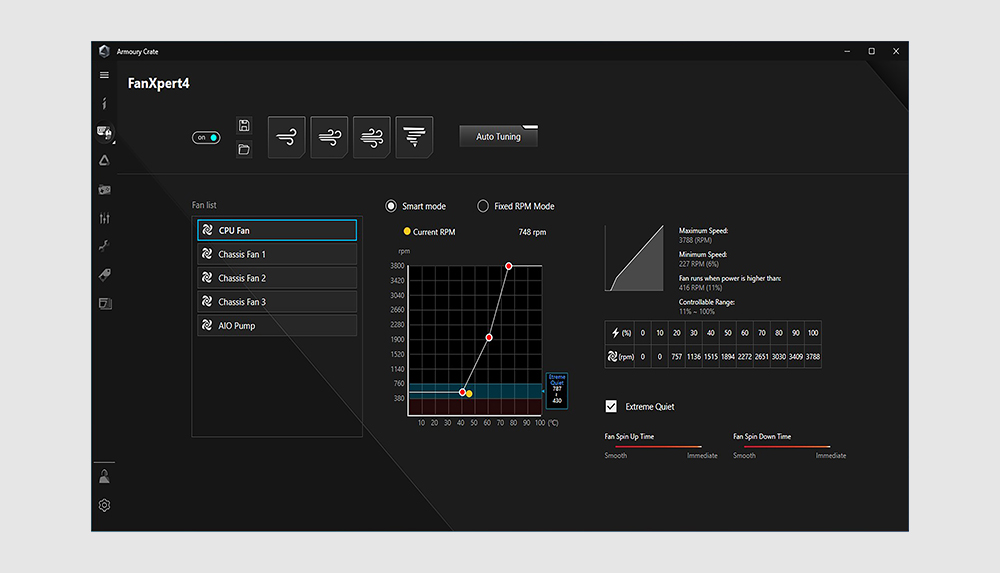Viewport: 1000px width, 573px height.
Task: Select the Silent fan preset icon
Action: tap(286, 137)
